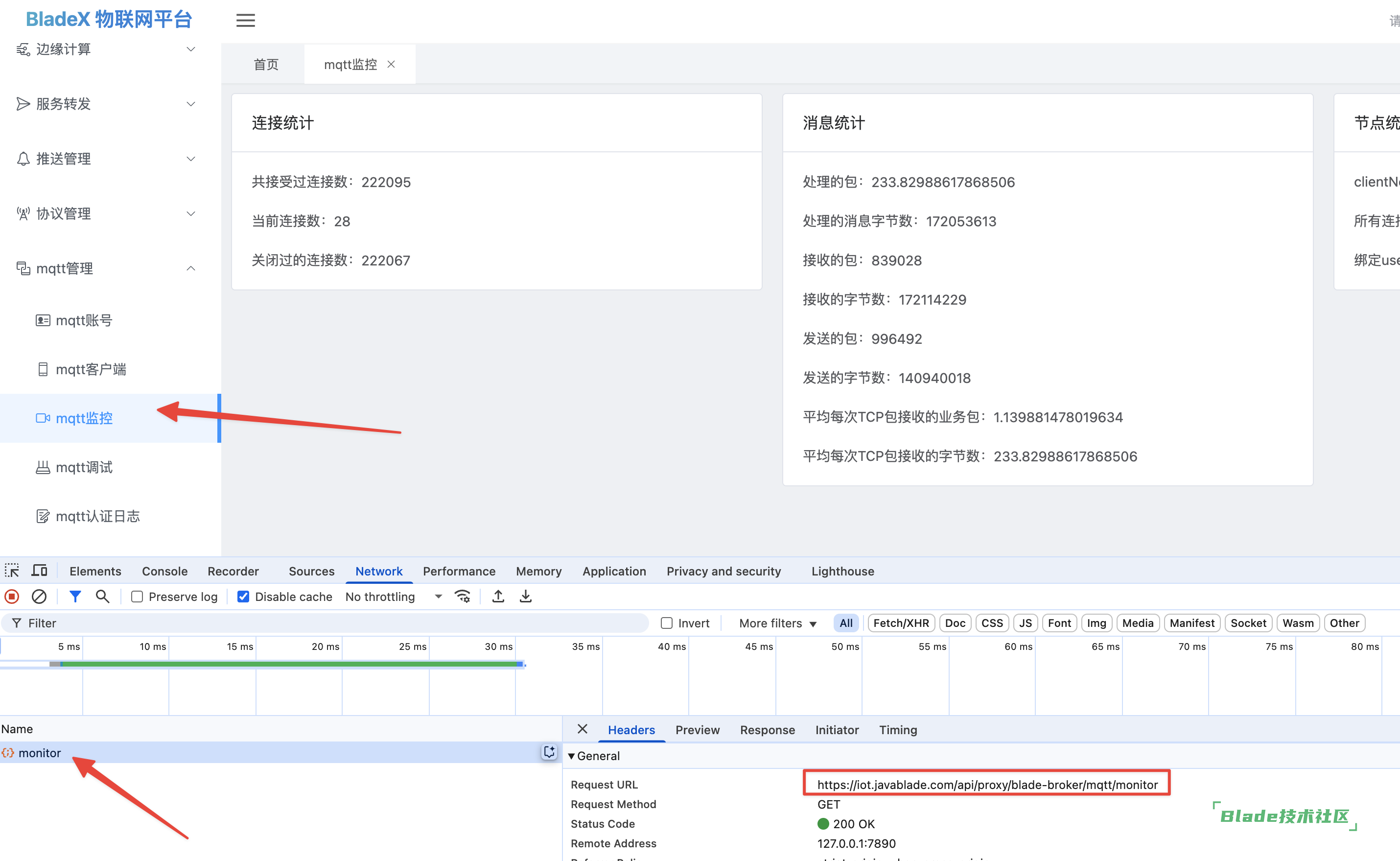This screenshot has height=861, width=1400.
Task: Toggle the network filter funnel icon
Action: click(75, 596)
